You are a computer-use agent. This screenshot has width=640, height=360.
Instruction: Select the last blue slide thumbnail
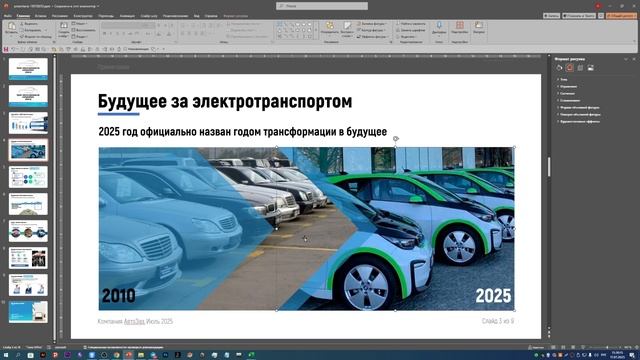tap(28, 312)
